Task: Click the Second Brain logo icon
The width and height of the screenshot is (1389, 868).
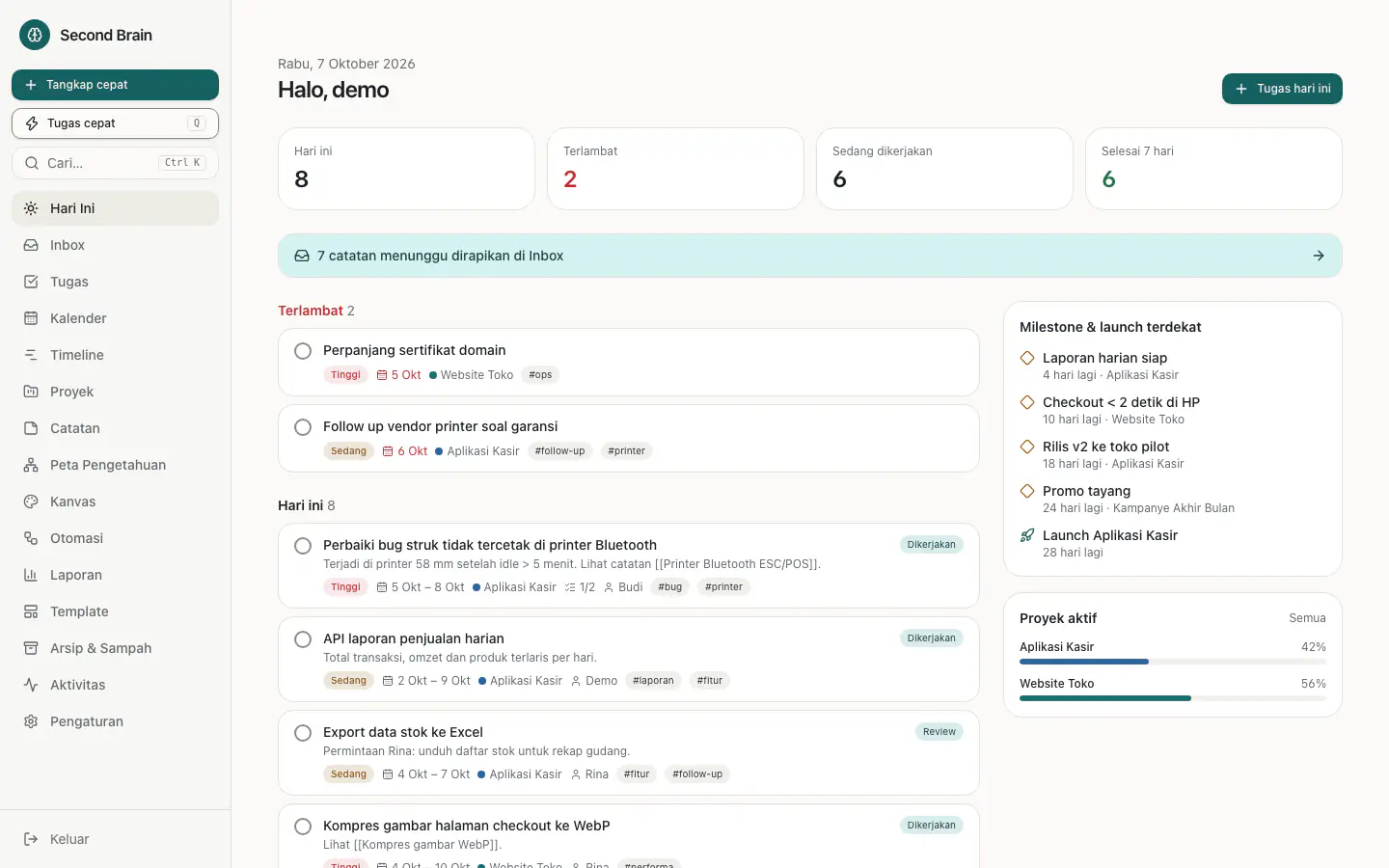Action: (35, 35)
